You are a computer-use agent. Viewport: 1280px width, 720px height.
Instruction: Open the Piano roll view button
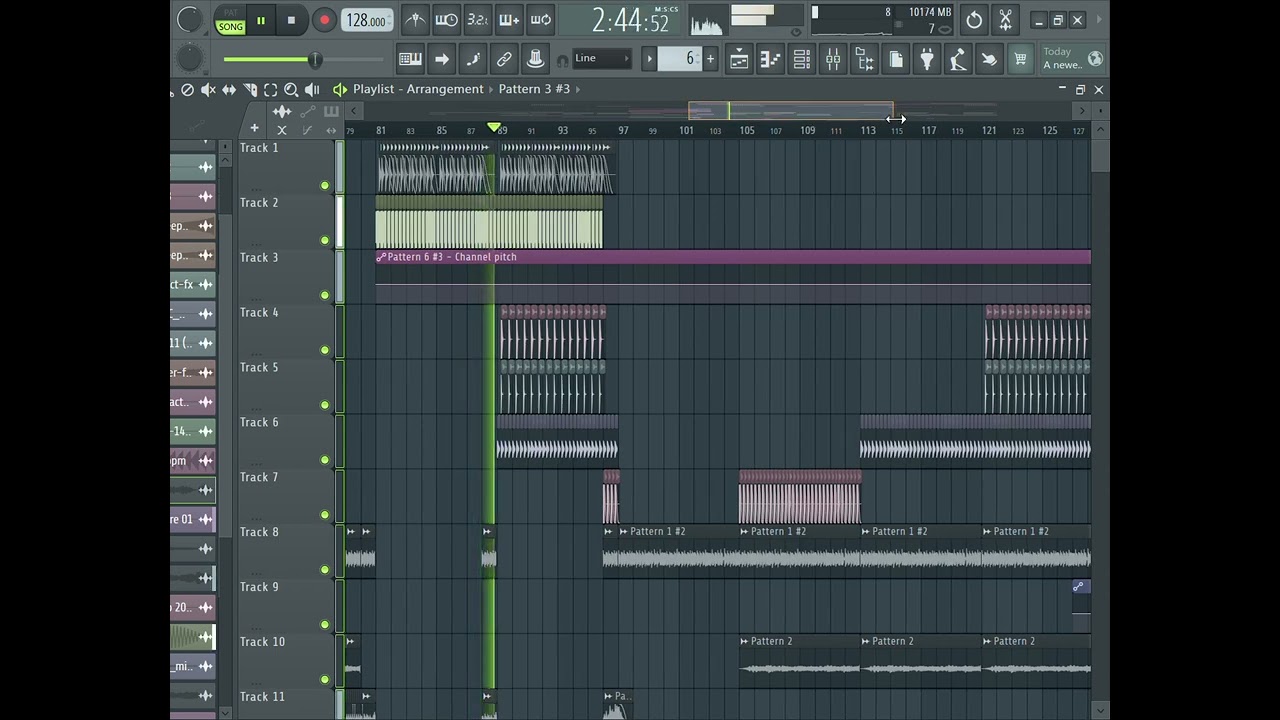point(770,59)
